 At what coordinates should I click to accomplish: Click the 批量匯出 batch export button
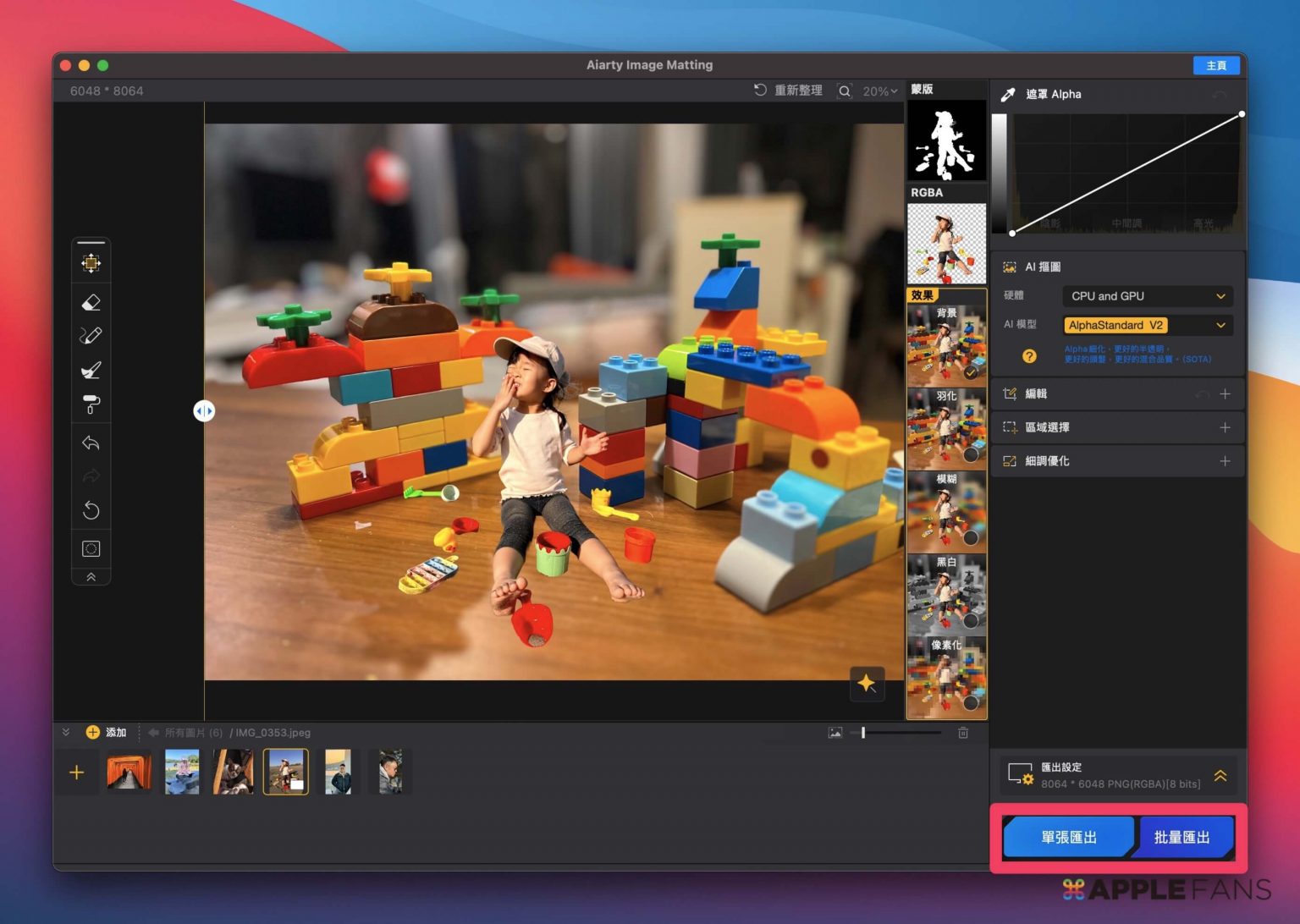[x=1182, y=837]
